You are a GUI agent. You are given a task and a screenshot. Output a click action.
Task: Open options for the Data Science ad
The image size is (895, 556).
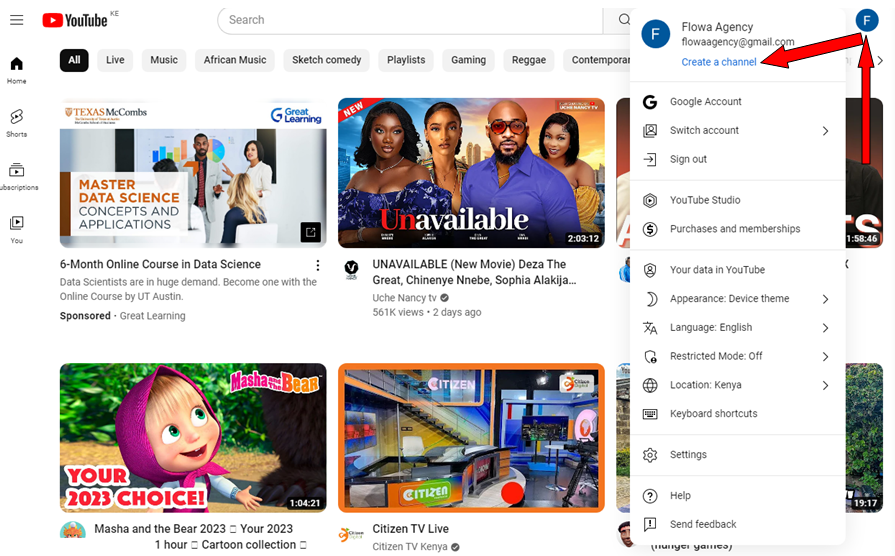318,266
